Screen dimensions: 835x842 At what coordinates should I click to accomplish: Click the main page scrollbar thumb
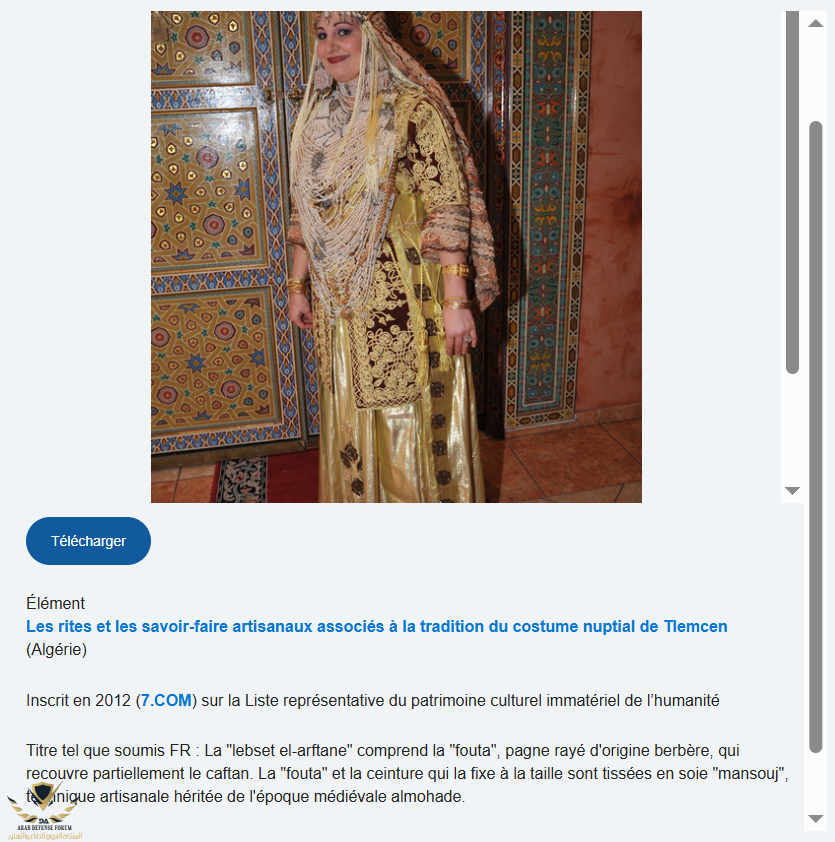tap(816, 437)
